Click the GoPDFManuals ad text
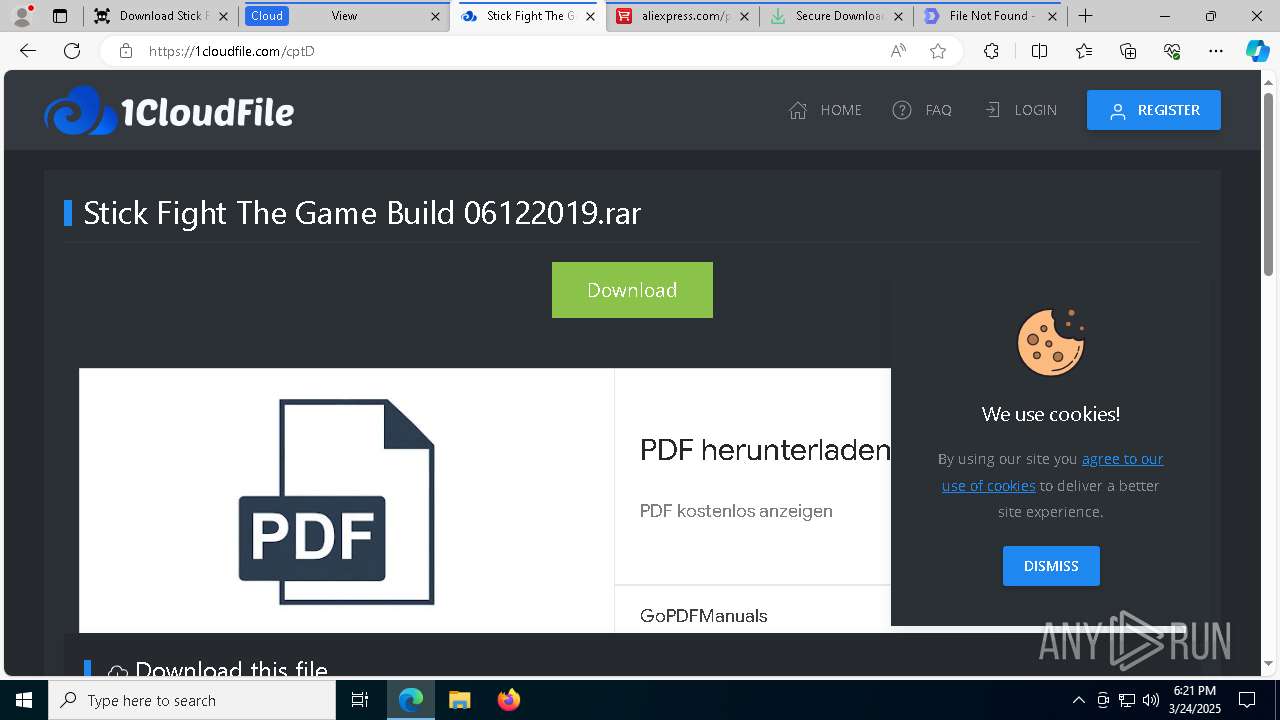The image size is (1280, 720). click(704, 616)
